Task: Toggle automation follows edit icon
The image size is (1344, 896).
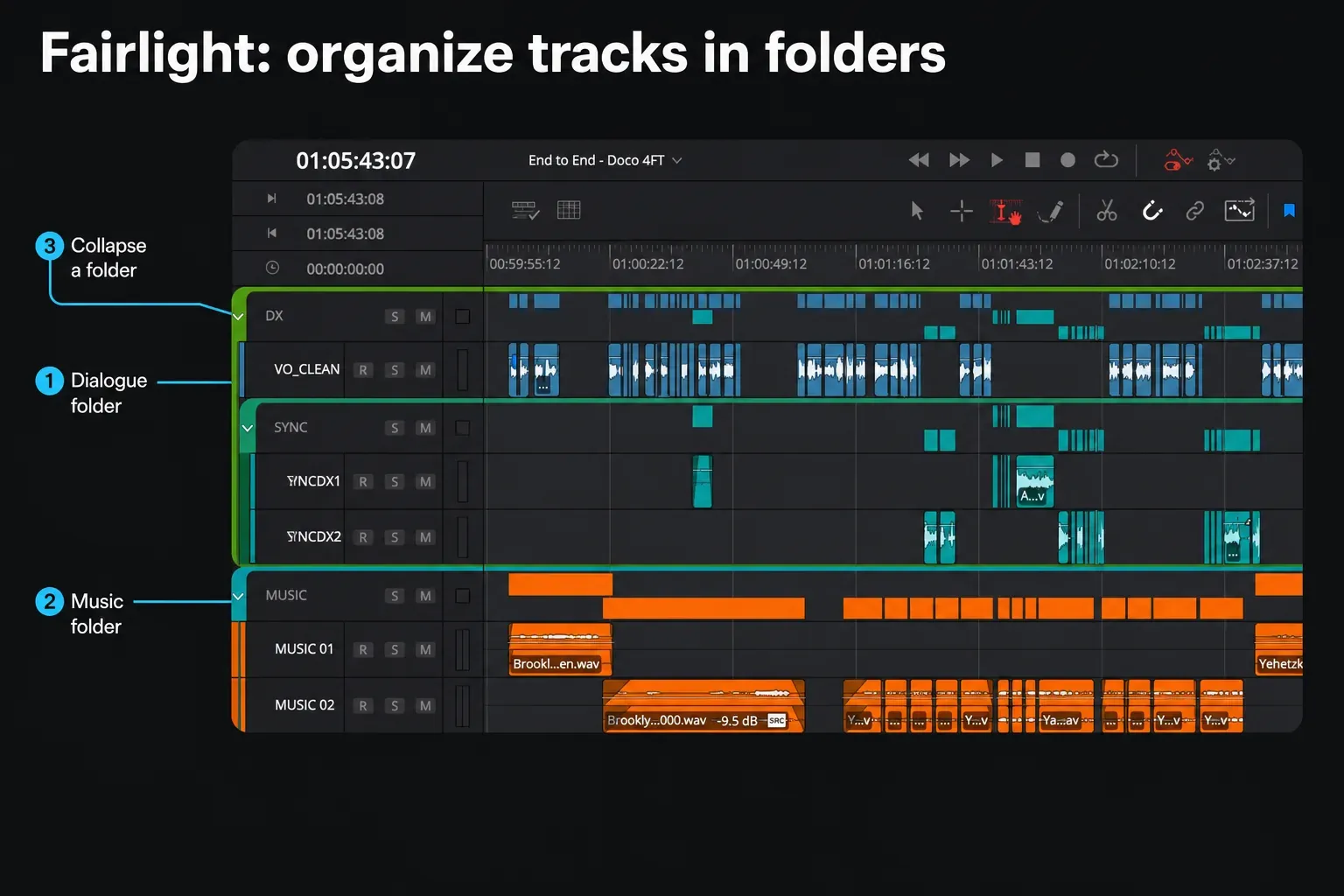Action: 1240,210
